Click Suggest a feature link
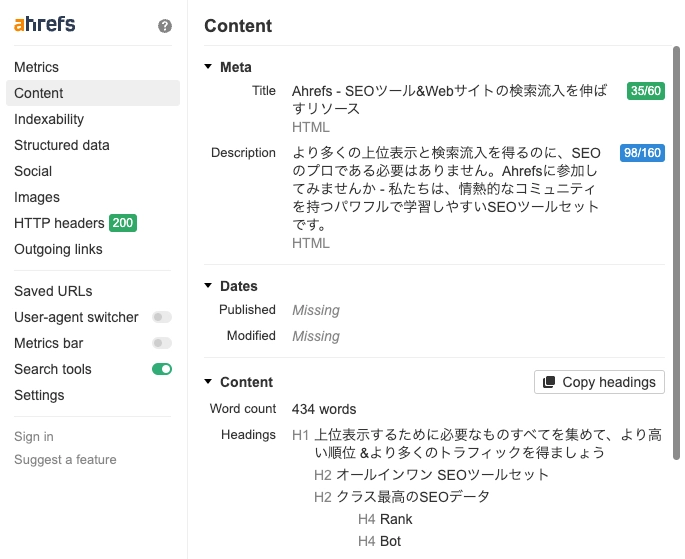 coord(65,459)
